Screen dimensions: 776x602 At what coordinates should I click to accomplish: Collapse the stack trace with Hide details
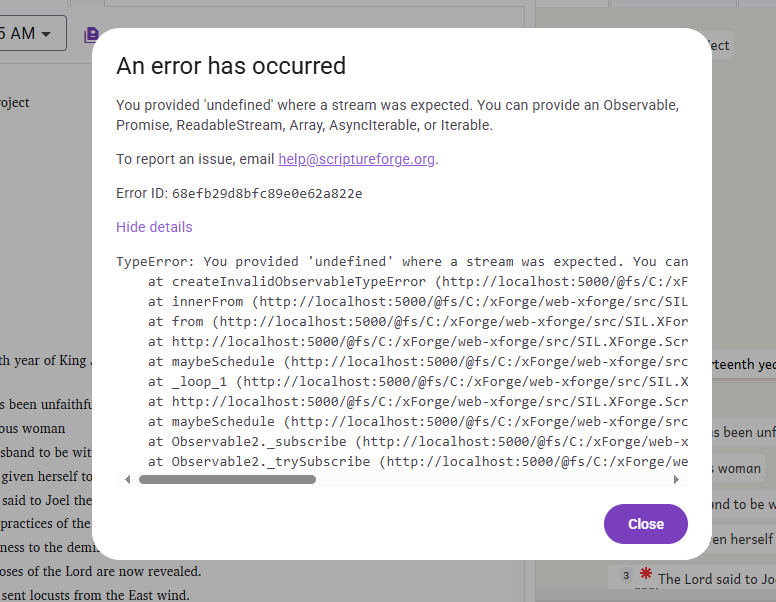click(154, 227)
